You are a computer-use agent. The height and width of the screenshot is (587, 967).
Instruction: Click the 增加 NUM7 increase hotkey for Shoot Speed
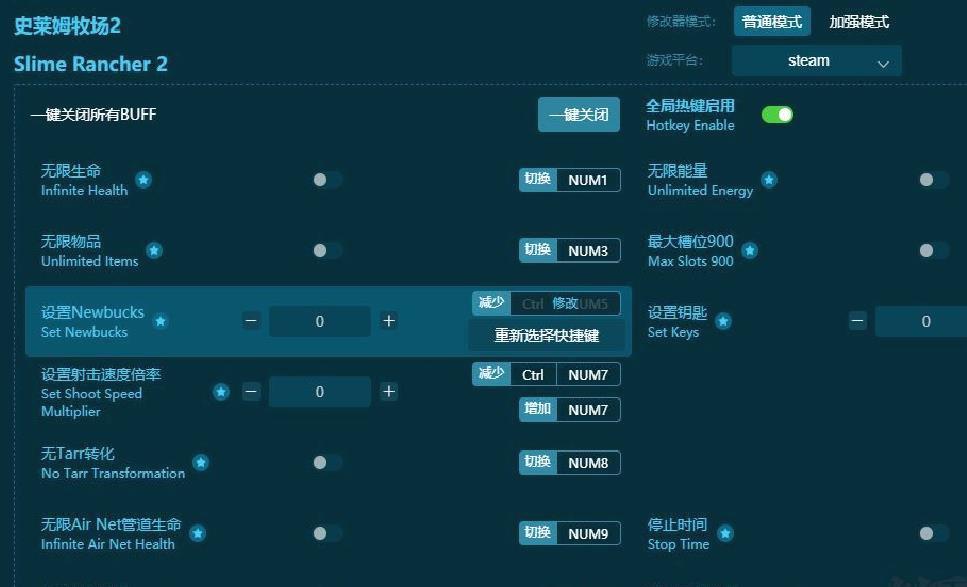pos(570,410)
